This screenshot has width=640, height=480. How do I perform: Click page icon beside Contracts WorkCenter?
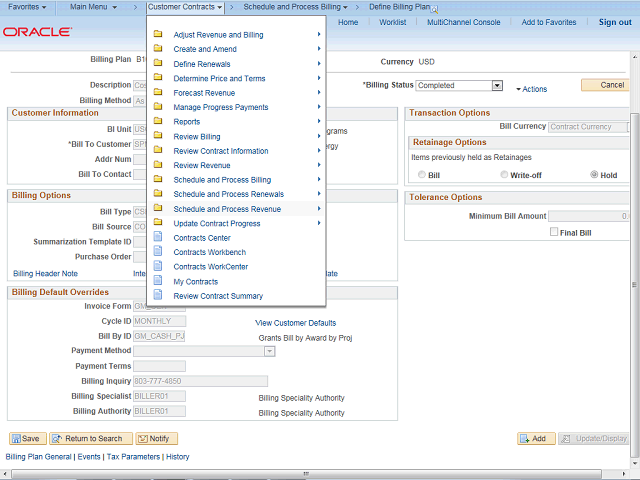pyautogui.click(x=158, y=266)
